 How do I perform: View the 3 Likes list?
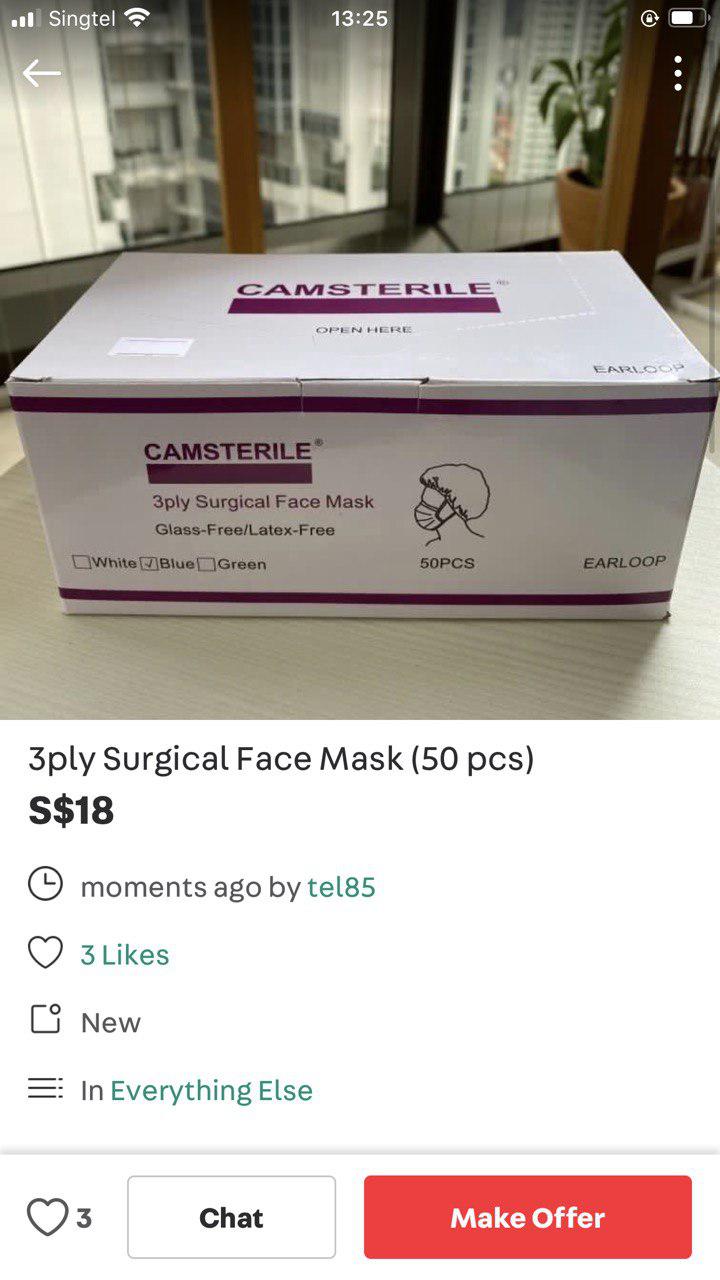tap(125, 955)
